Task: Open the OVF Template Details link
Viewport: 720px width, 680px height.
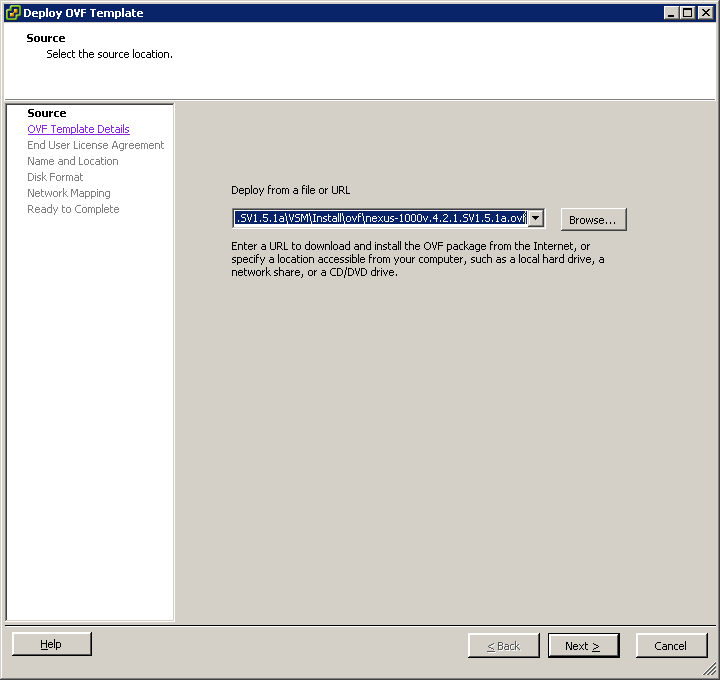Action: [79, 129]
